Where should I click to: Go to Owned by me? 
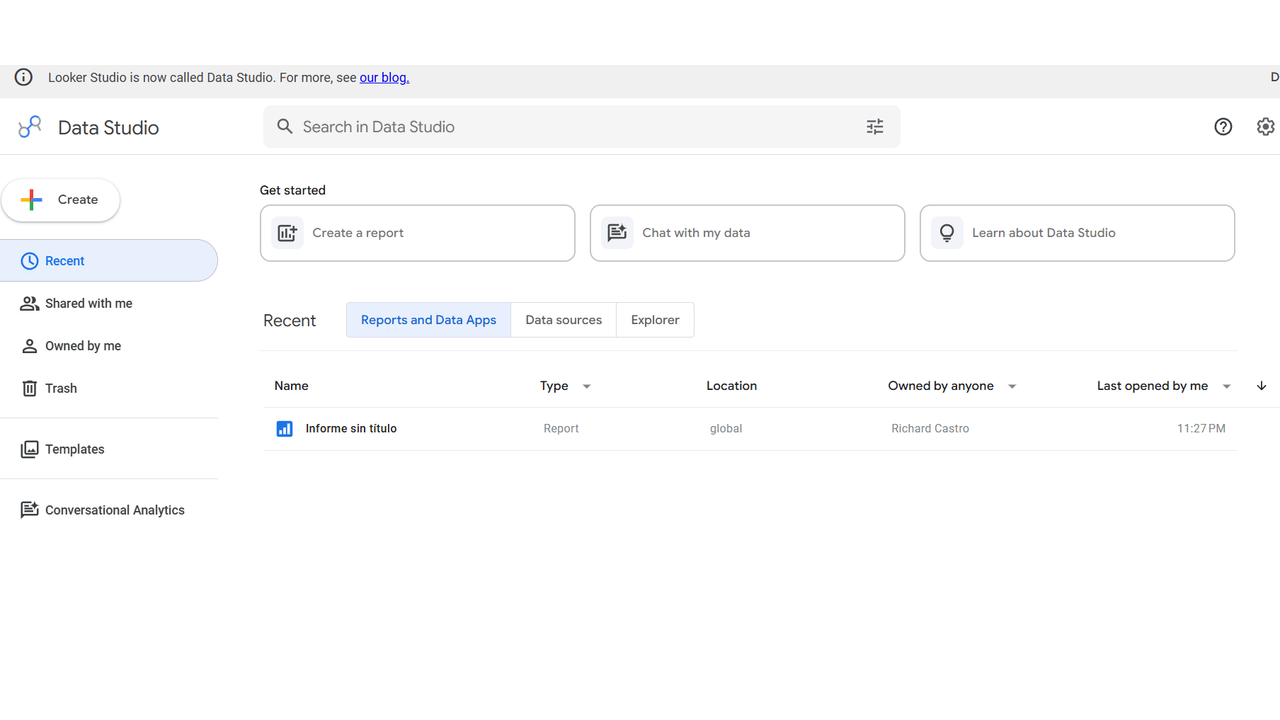coord(109,346)
